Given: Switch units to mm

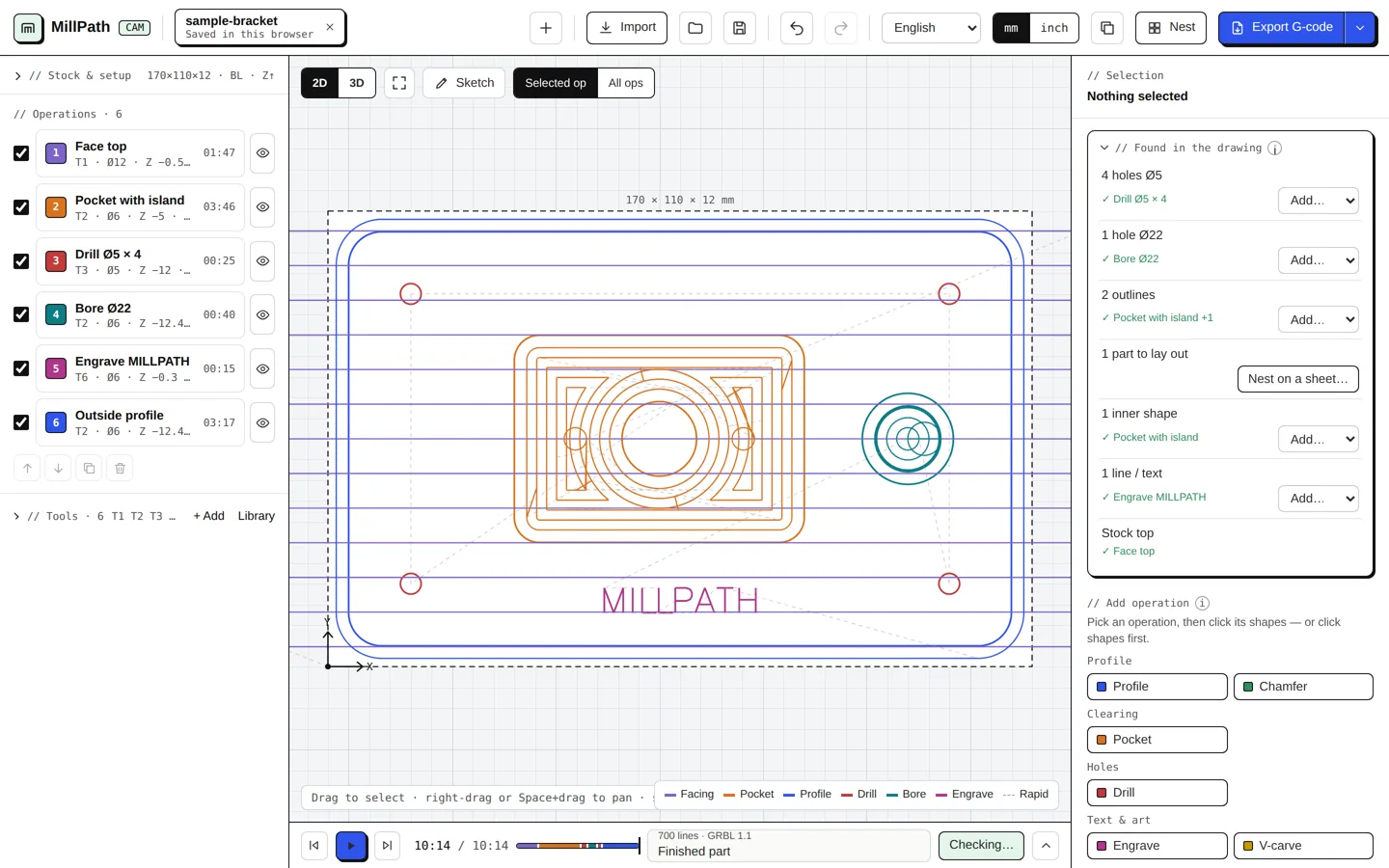Looking at the screenshot, I should click(x=1011, y=28).
